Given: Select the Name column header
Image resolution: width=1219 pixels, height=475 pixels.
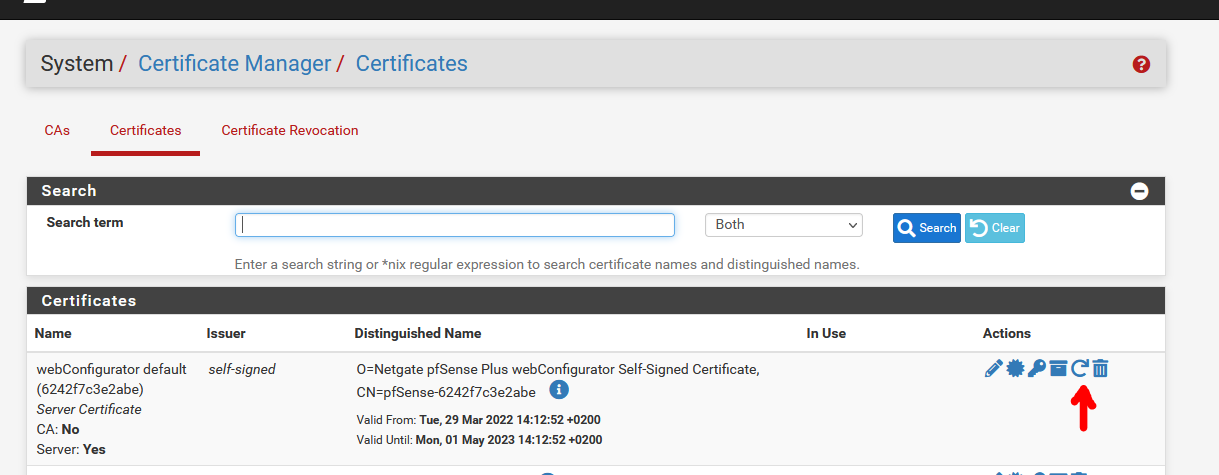Looking at the screenshot, I should coord(53,333).
